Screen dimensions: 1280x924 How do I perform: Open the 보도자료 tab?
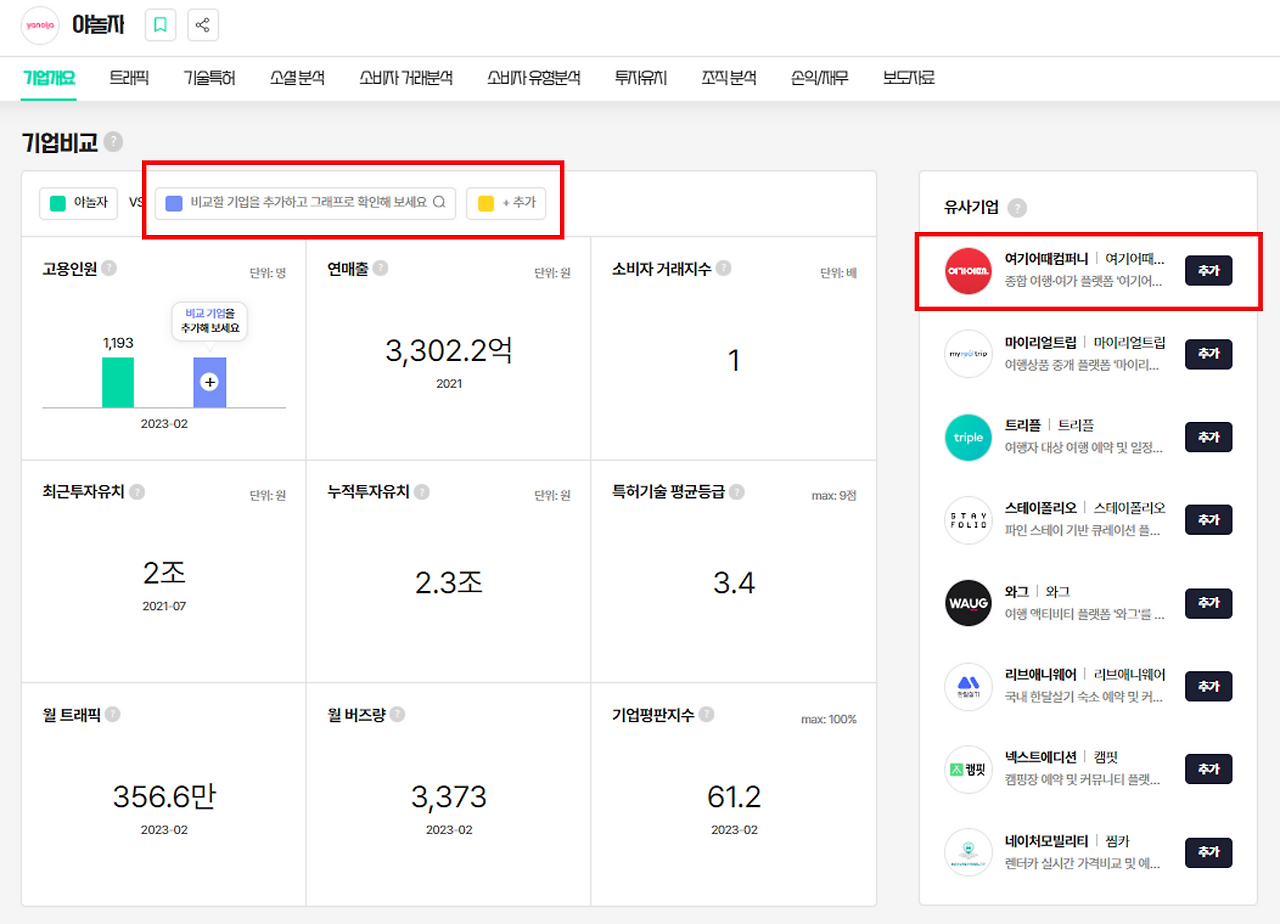click(x=909, y=77)
